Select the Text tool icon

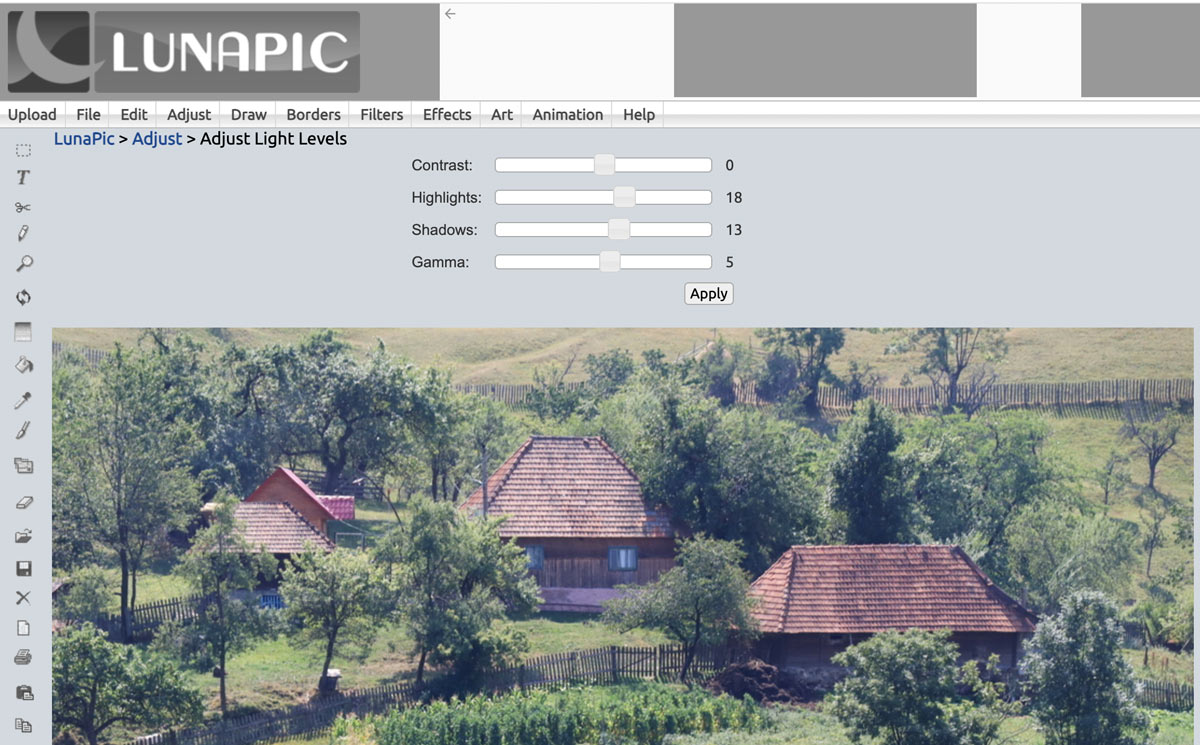point(23,178)
